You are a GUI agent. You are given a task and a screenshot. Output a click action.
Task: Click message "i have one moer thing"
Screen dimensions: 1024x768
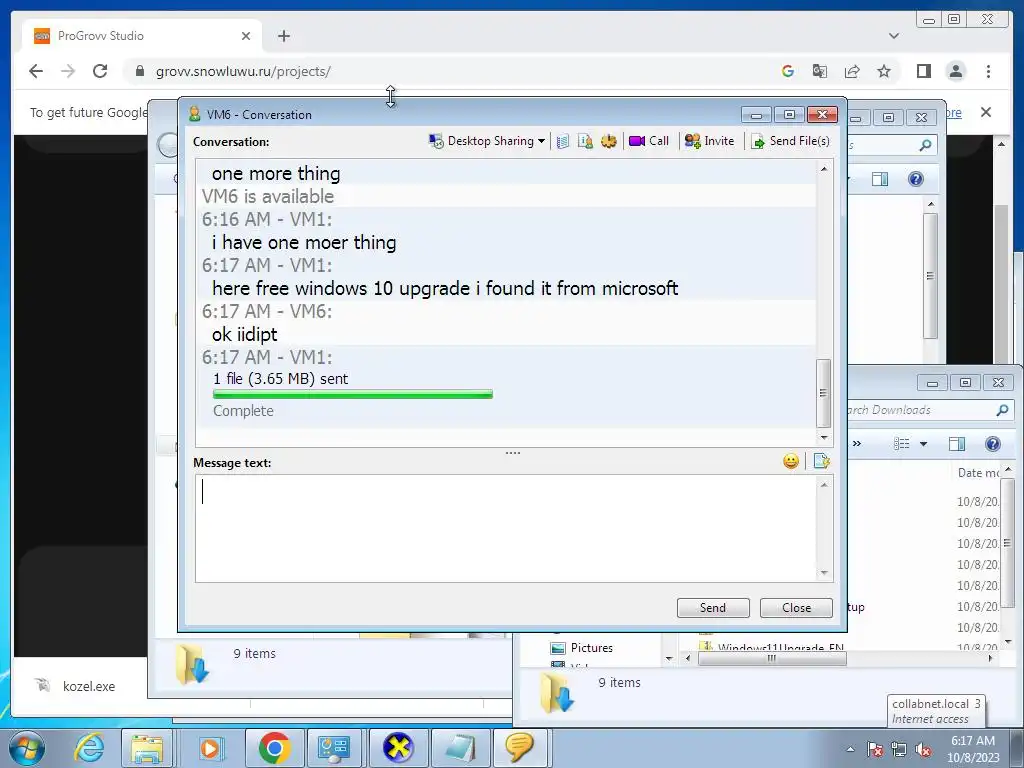(x=304, y=242)
